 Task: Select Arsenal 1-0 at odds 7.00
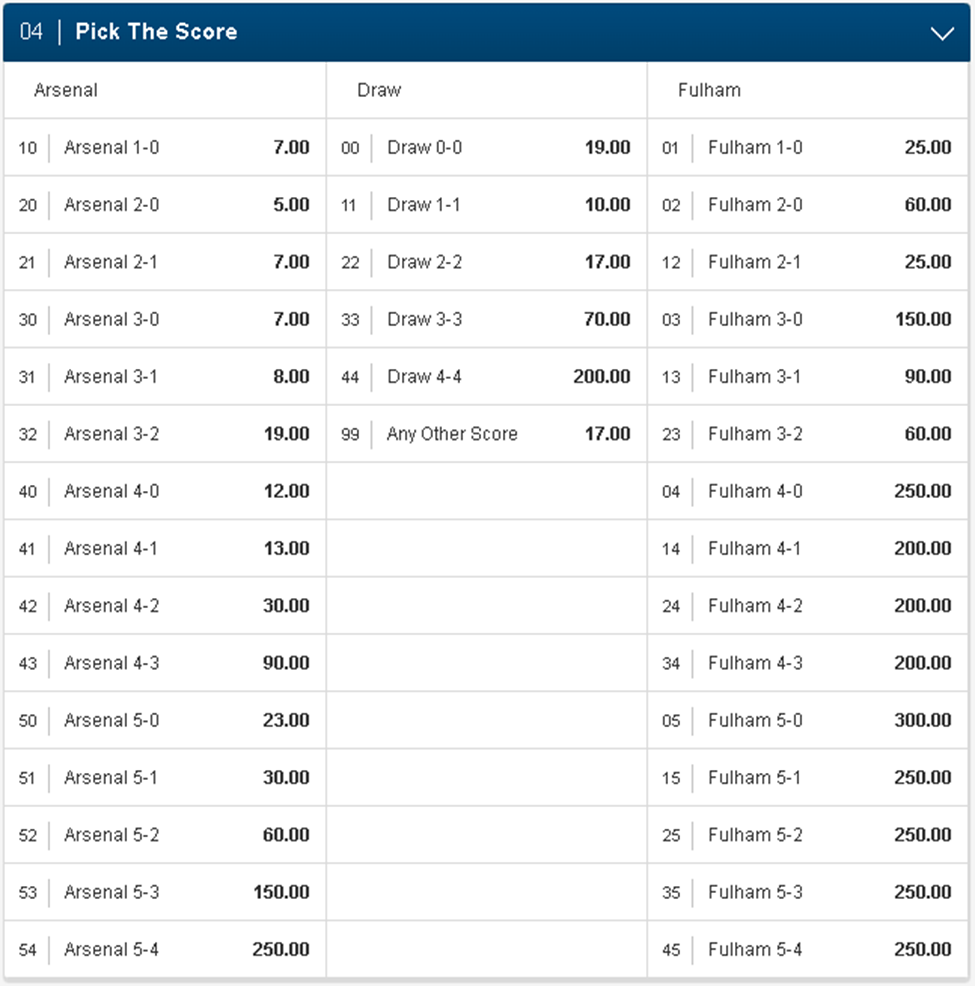click(x=165, y=147)
